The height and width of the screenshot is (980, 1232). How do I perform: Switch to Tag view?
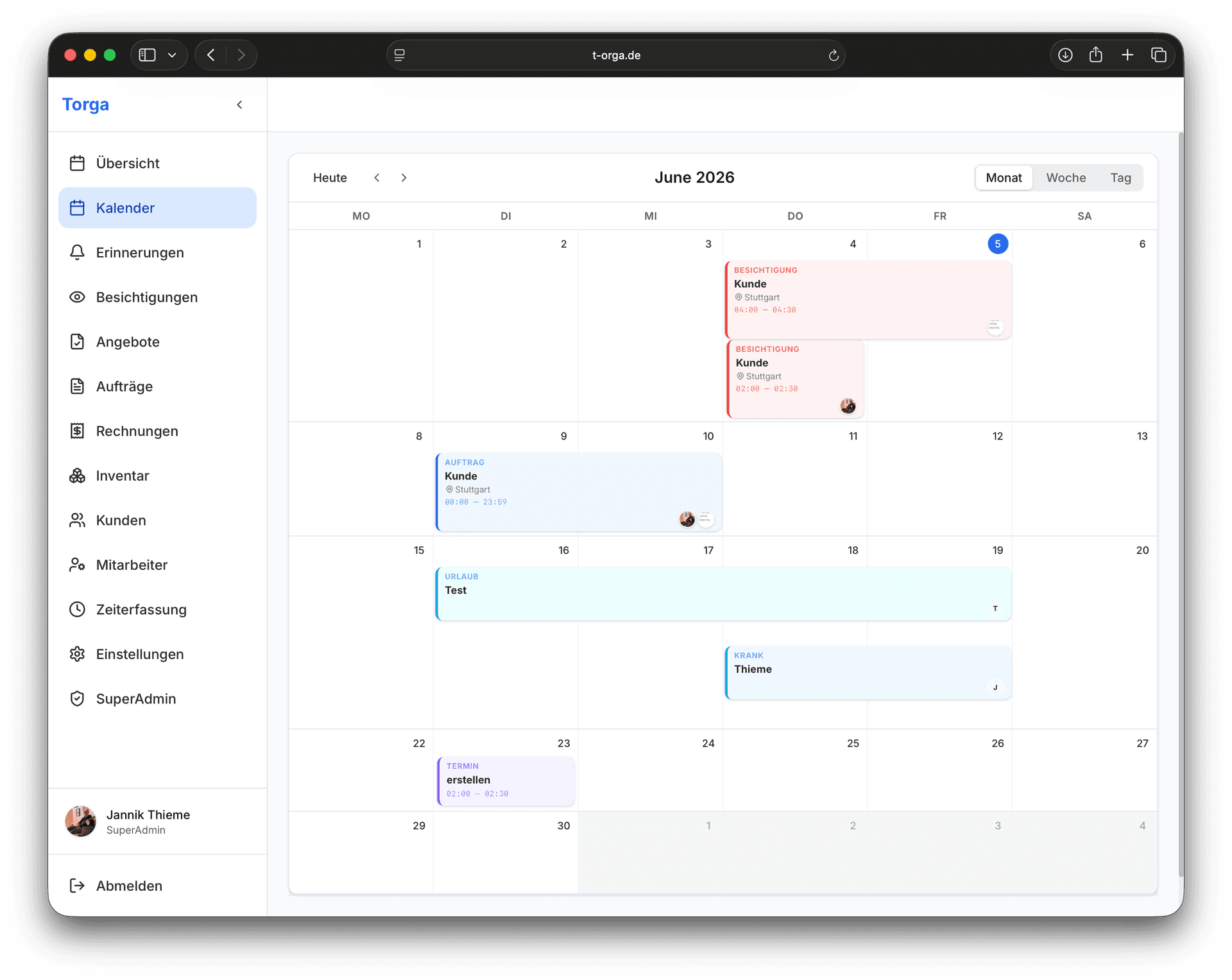pyautogui.click(x=1120, y=178)
